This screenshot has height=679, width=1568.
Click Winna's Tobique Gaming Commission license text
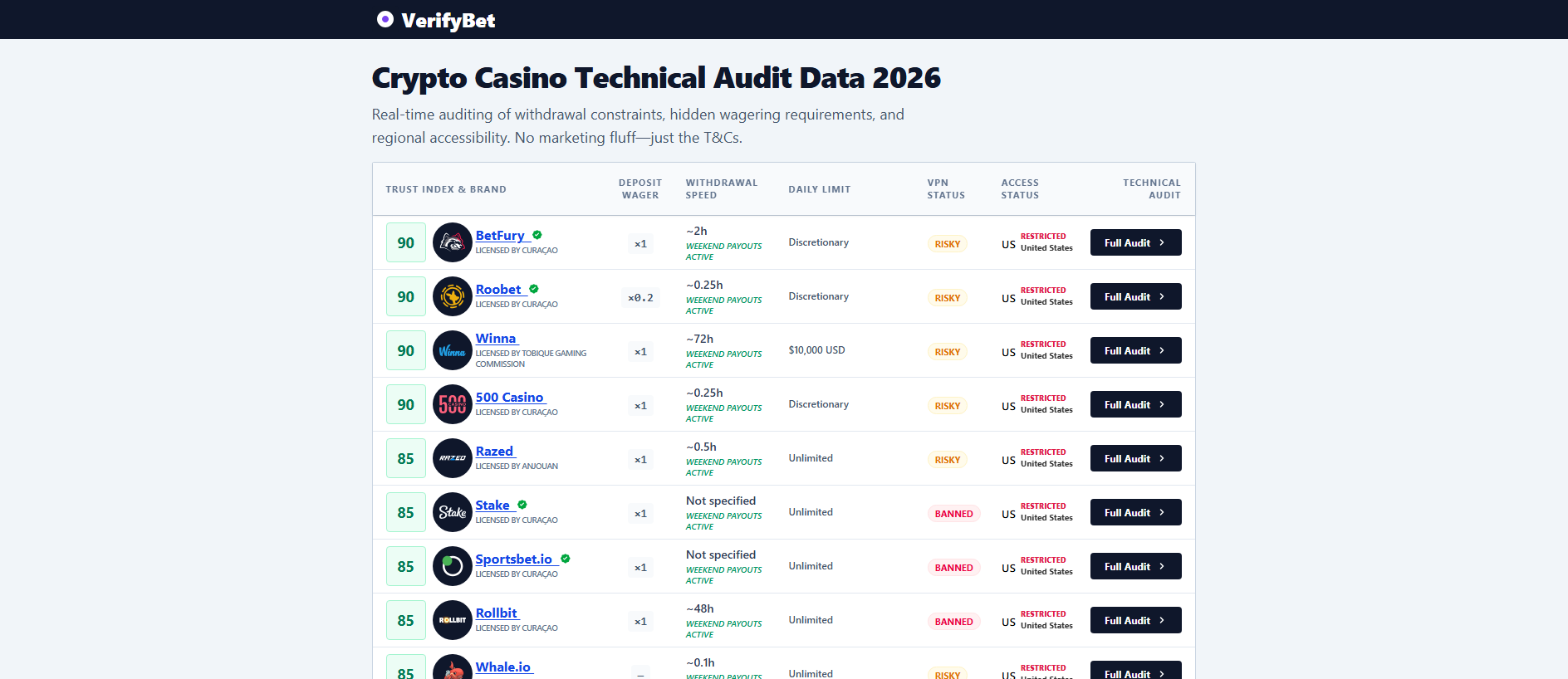(532, 359)
